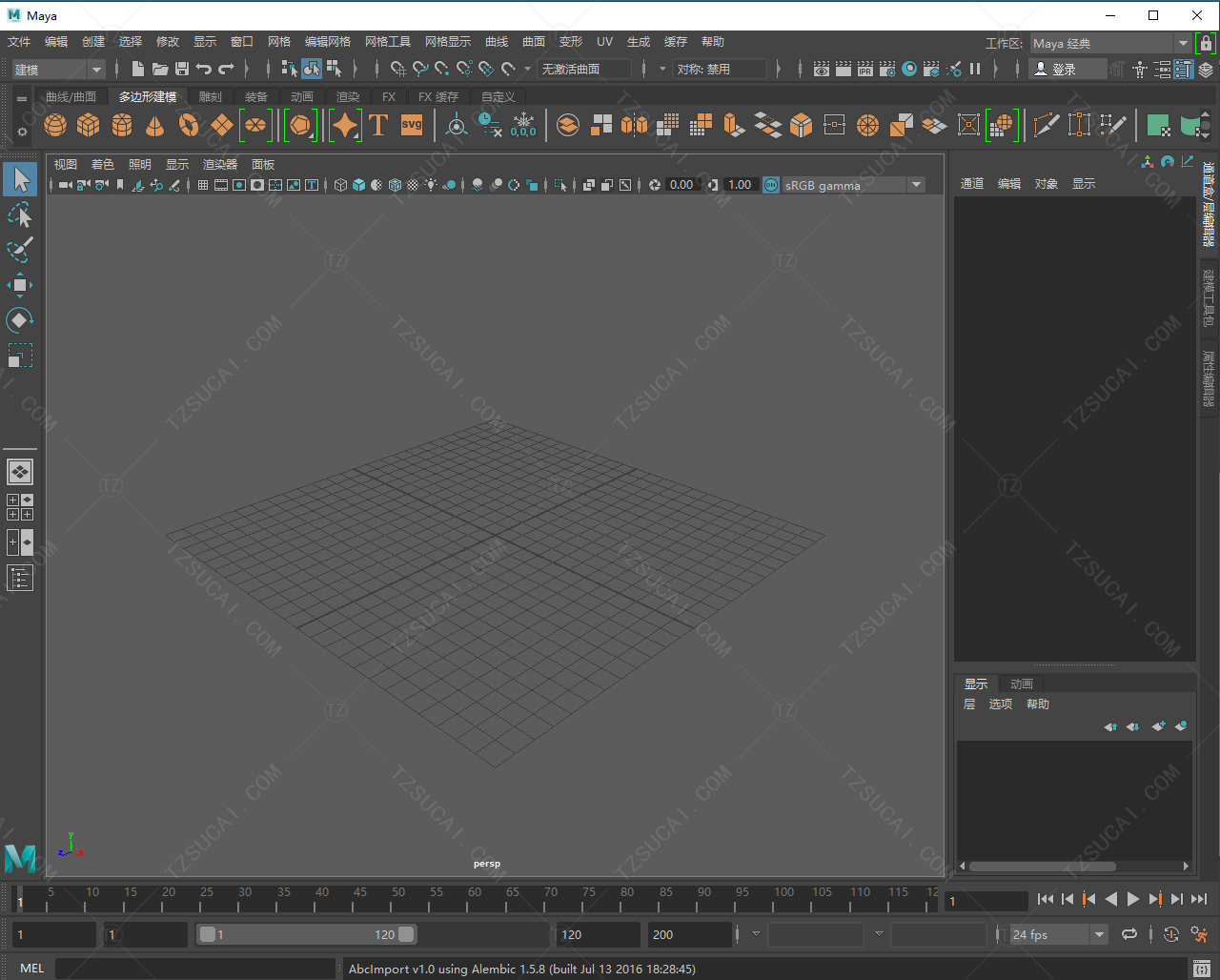Click the range slider bar from 1 to 120

click(x=305, y=934)
